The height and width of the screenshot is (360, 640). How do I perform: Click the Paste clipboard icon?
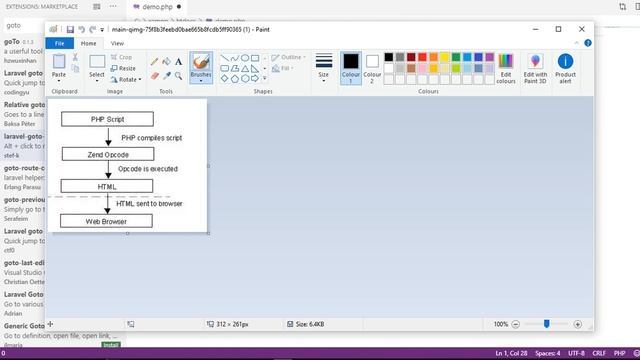[x=59, y=62]
